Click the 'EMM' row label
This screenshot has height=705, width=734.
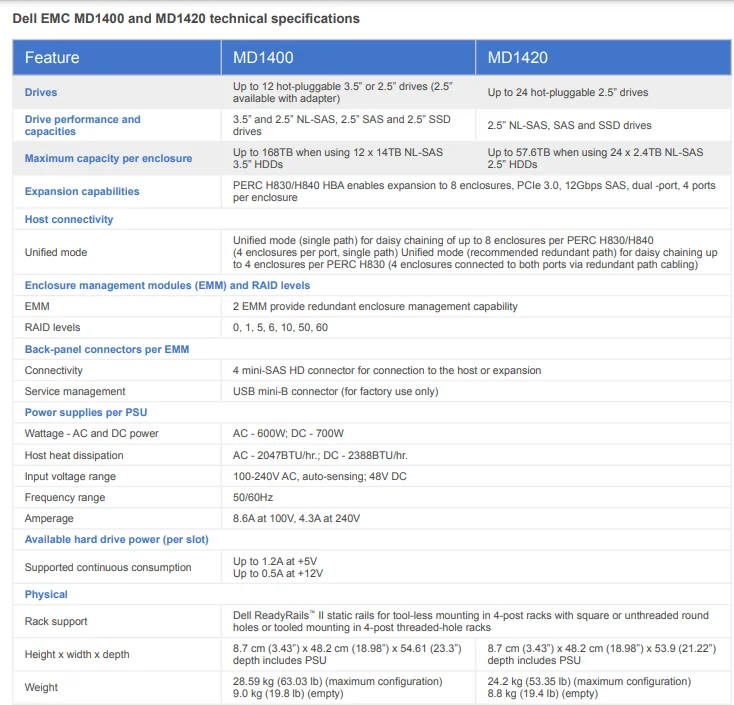(37, 306)
